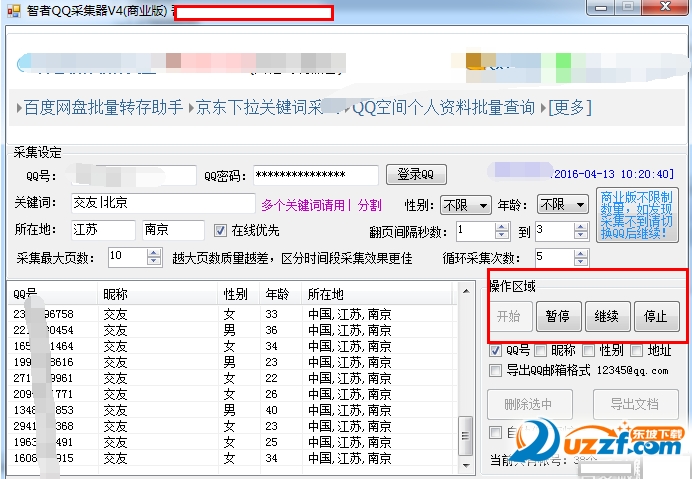This screenshot has height=479, width=692.
Task: Click the 商业版不限制数量 notice button
Action: [637, 215]
